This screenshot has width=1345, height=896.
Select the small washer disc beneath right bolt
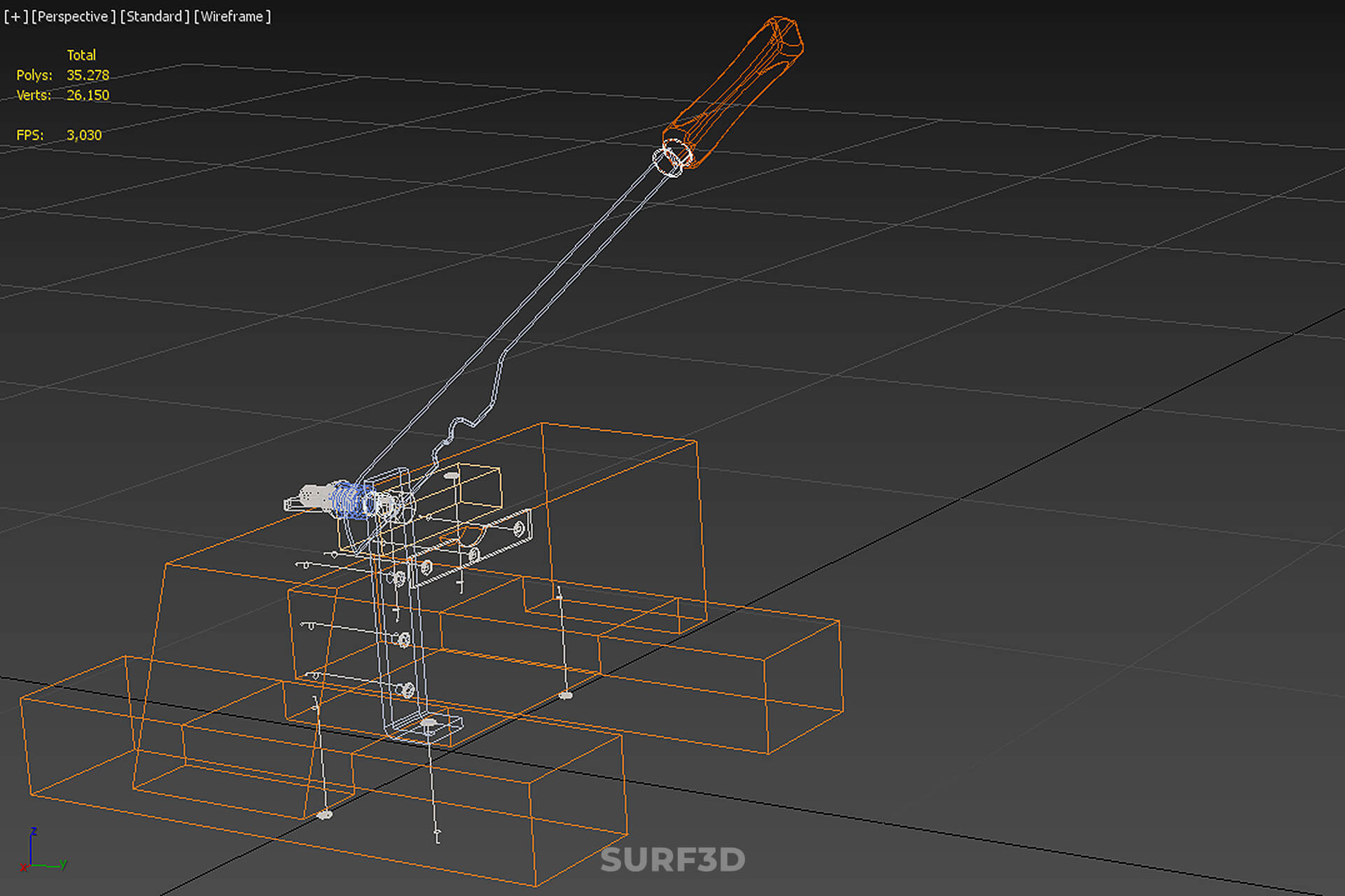coord(566,695)
